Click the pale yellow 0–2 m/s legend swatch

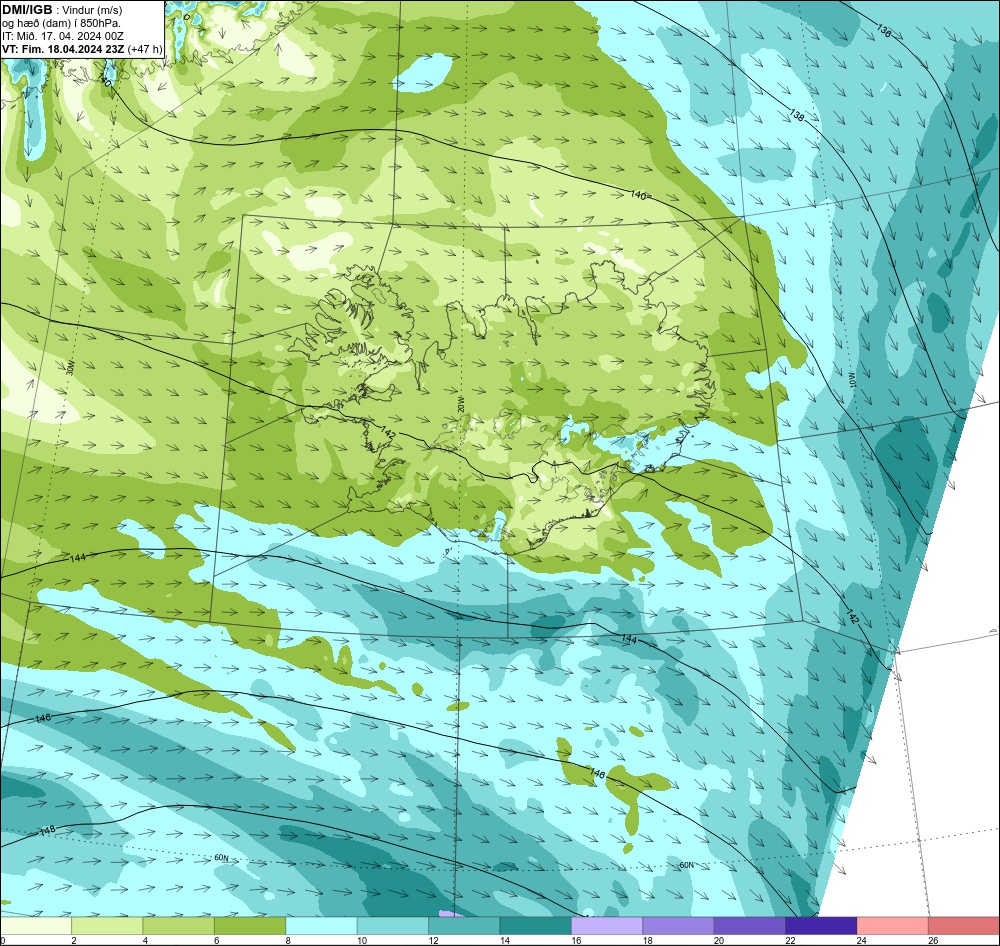click(36, 925)
